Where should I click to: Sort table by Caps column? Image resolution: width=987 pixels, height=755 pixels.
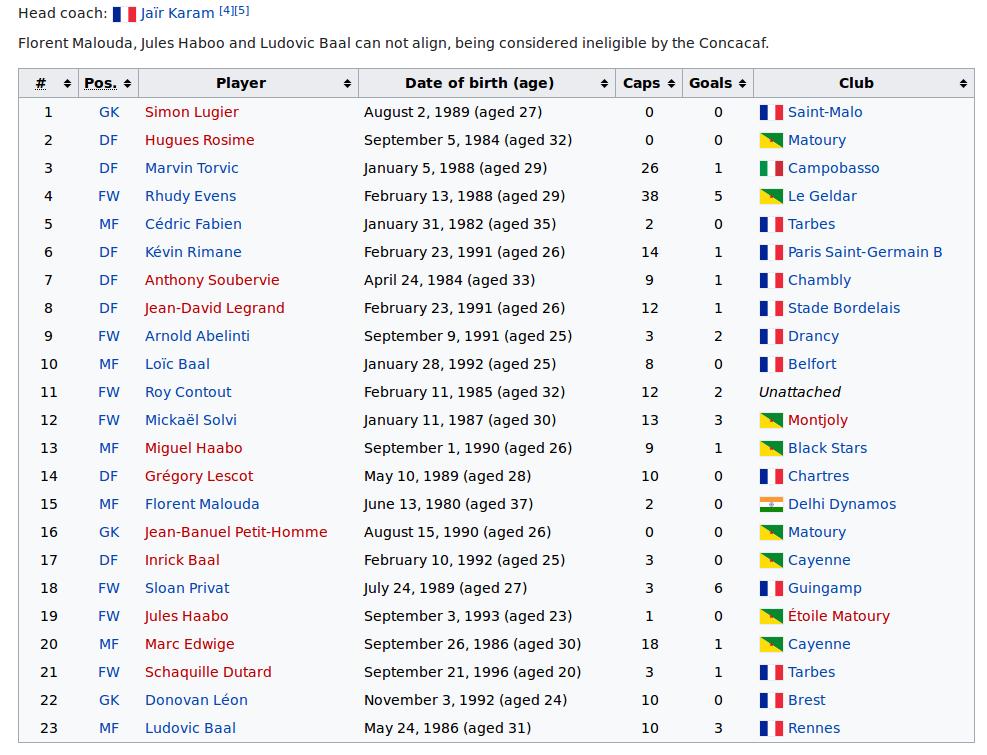pos(648,83)
